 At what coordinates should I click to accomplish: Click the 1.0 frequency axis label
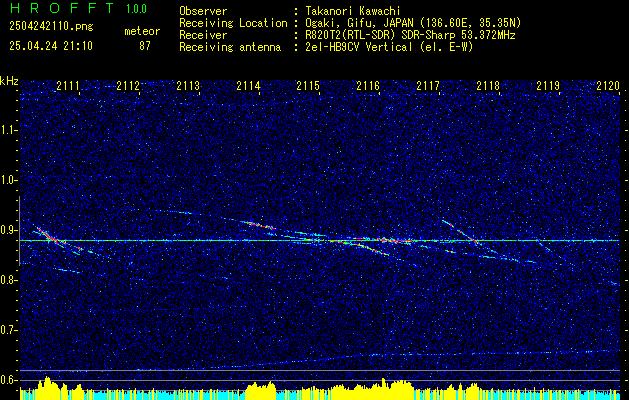point(9,180)
